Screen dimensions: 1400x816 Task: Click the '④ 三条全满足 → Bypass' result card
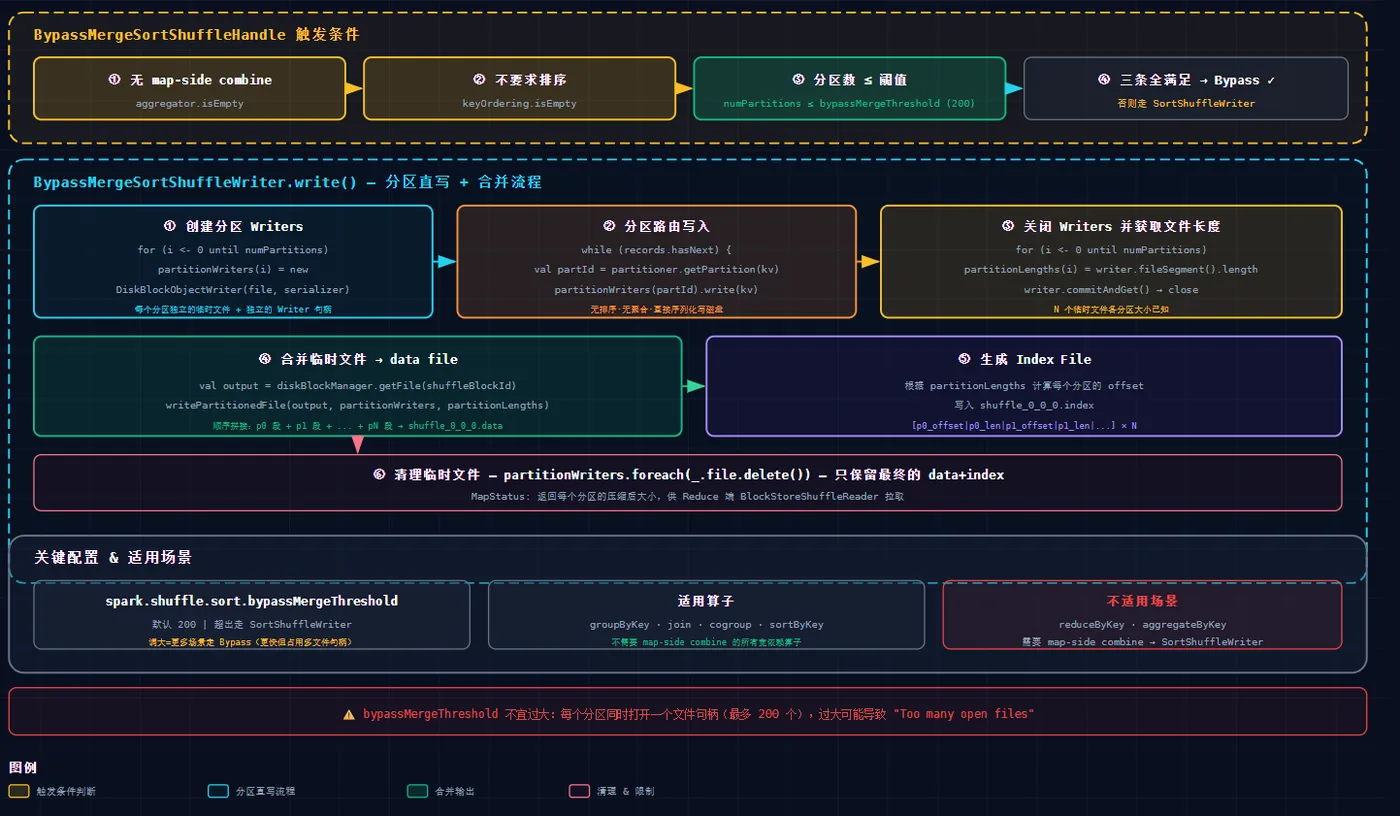[x=1186, y=88]
